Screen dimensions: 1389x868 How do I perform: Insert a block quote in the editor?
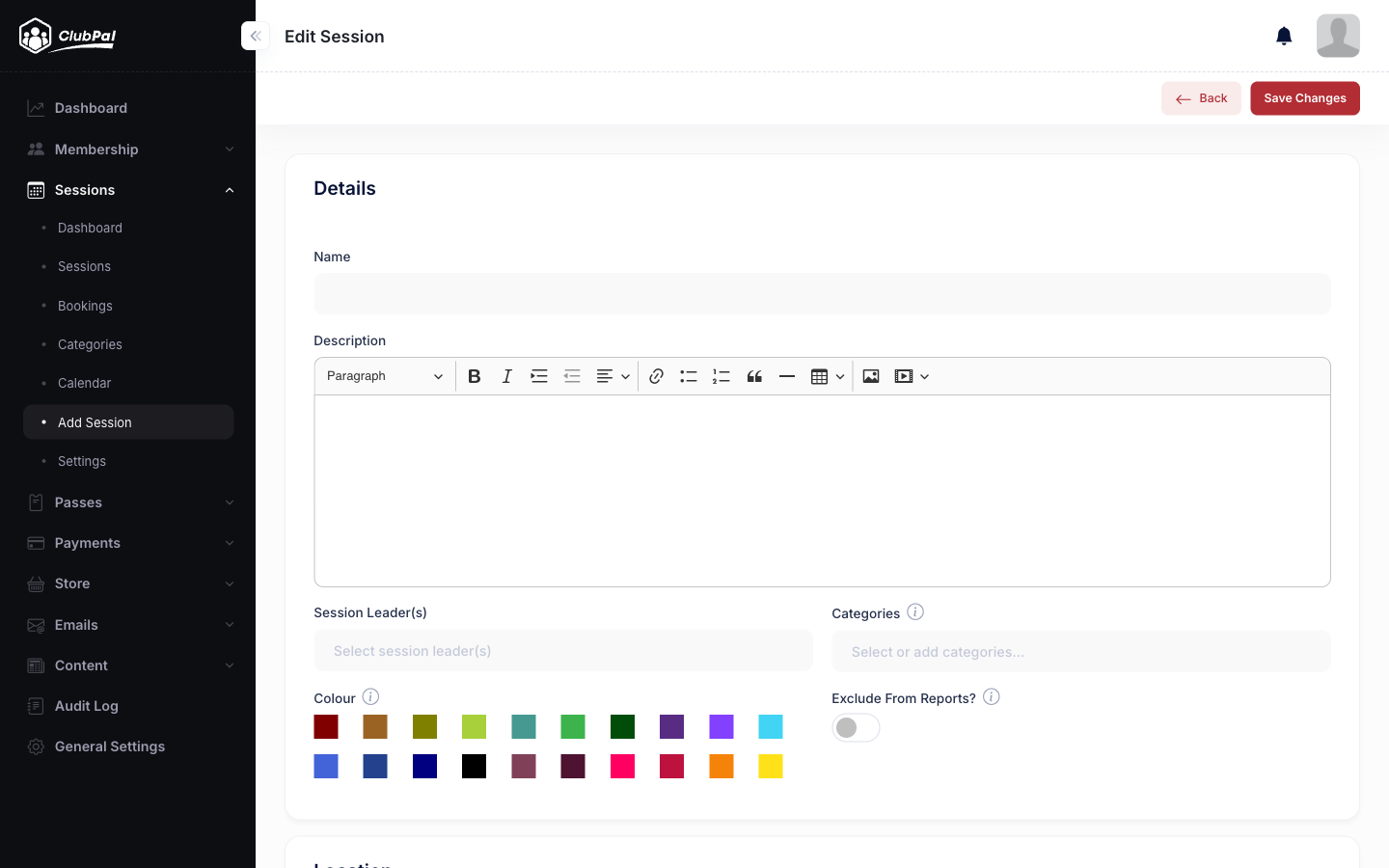[754, 376]
